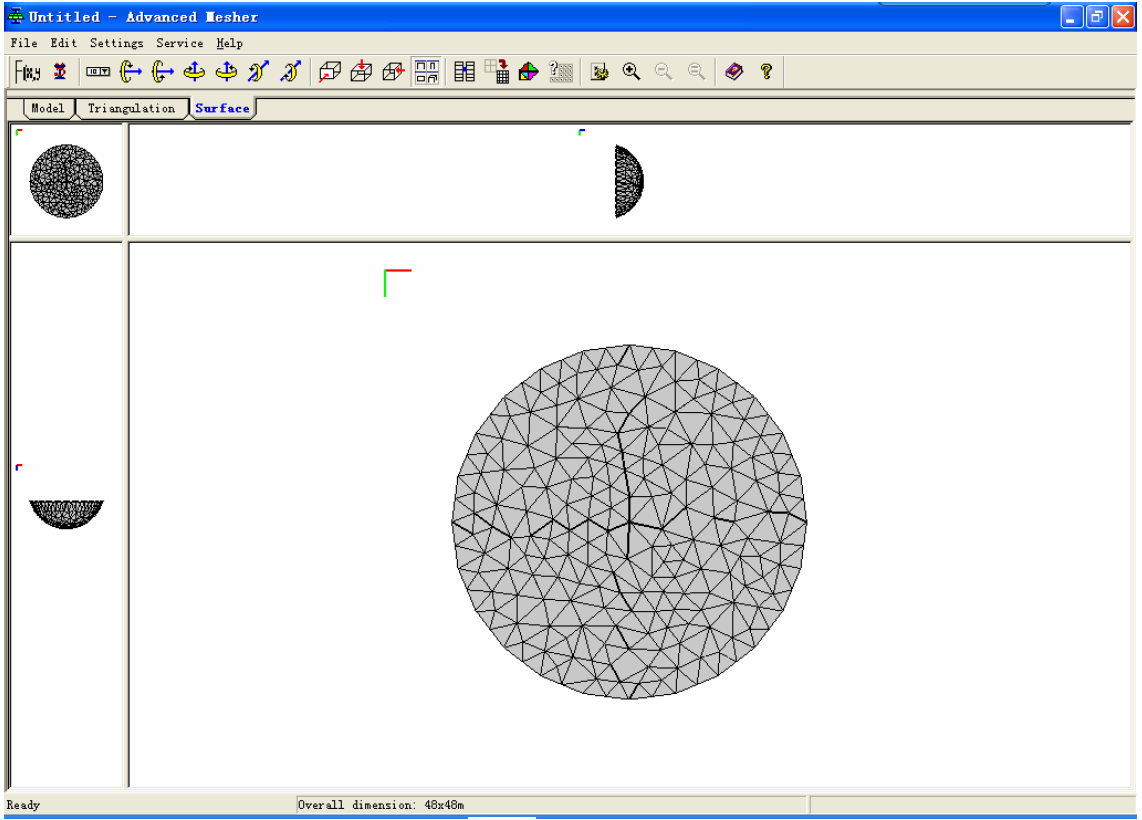Open the Service menu
1142x820 pixels.
[179, 44]
